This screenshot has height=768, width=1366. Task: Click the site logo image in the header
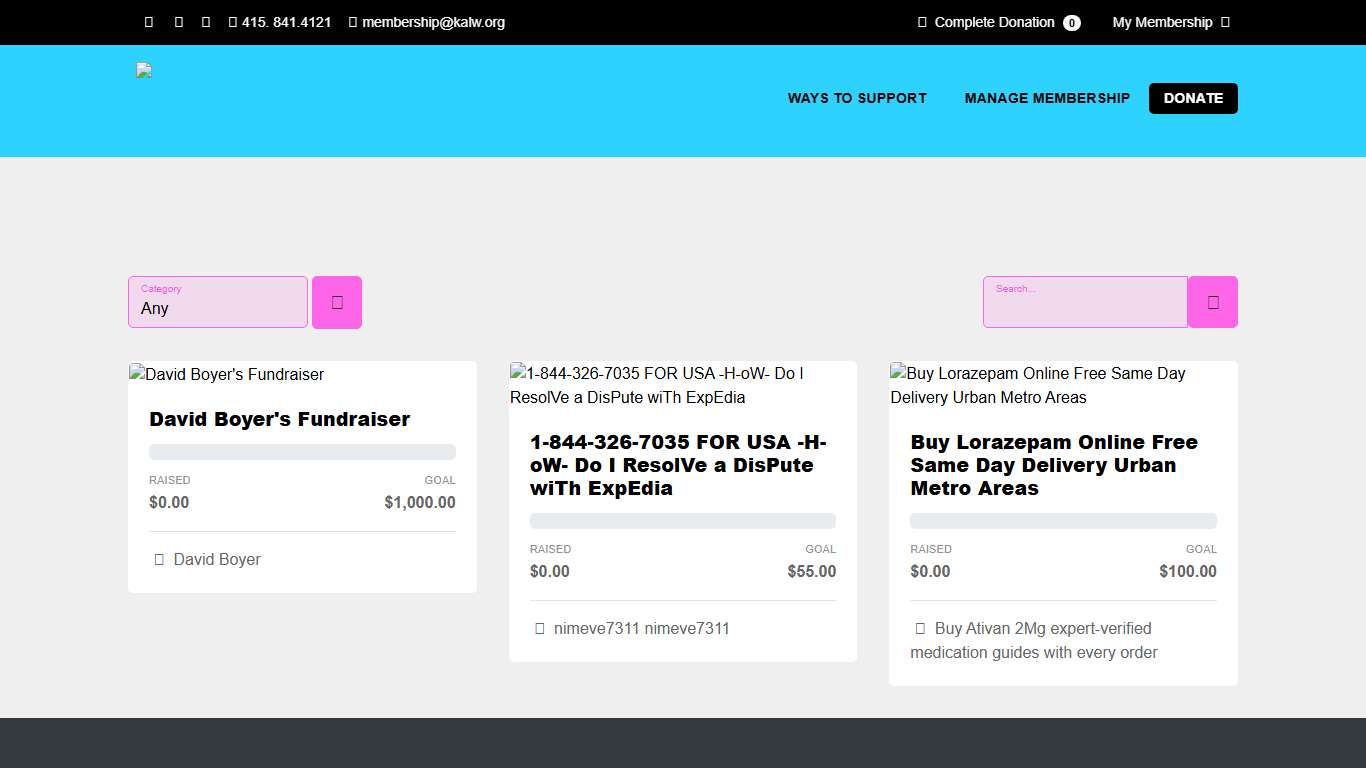coord(144,71)
